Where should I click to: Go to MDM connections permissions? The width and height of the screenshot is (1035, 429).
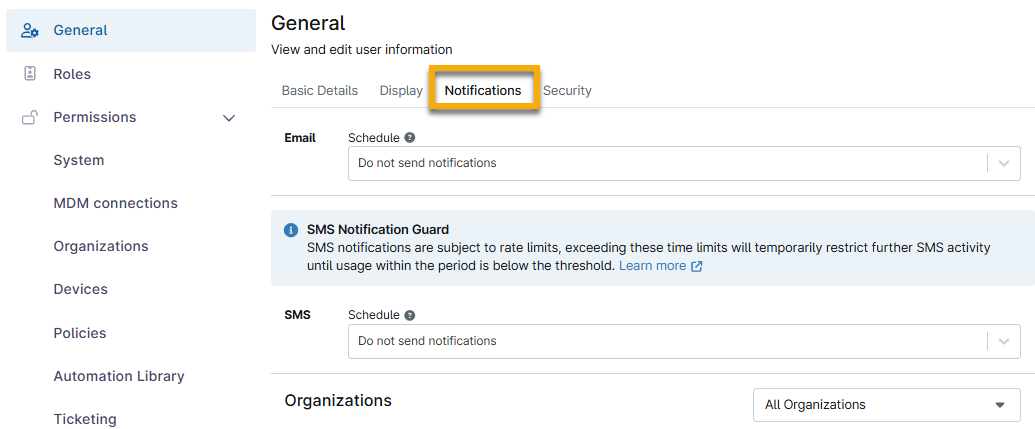115,203
